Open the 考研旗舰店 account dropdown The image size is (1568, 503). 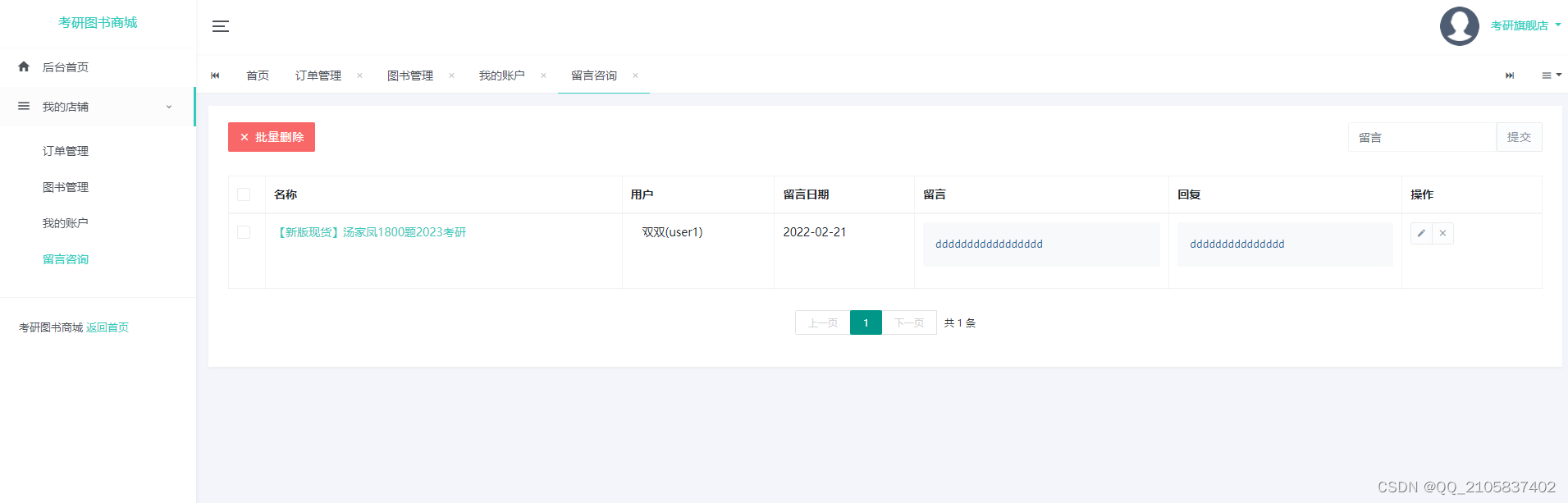[x=1525, y=25]
